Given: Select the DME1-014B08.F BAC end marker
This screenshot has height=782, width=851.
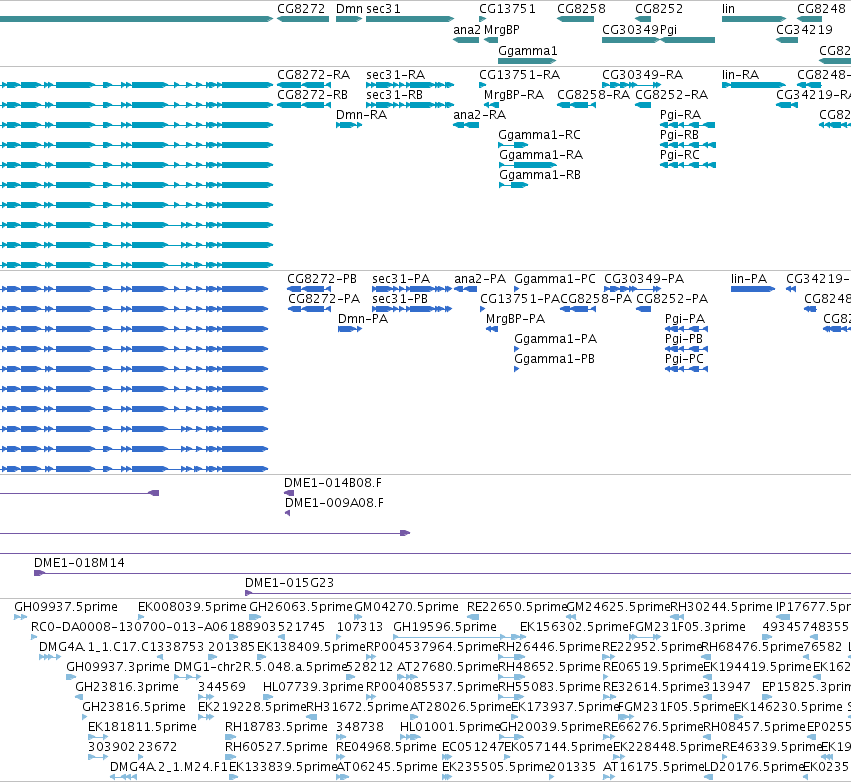Looking at the screenshot, I should tap(289, 493).
